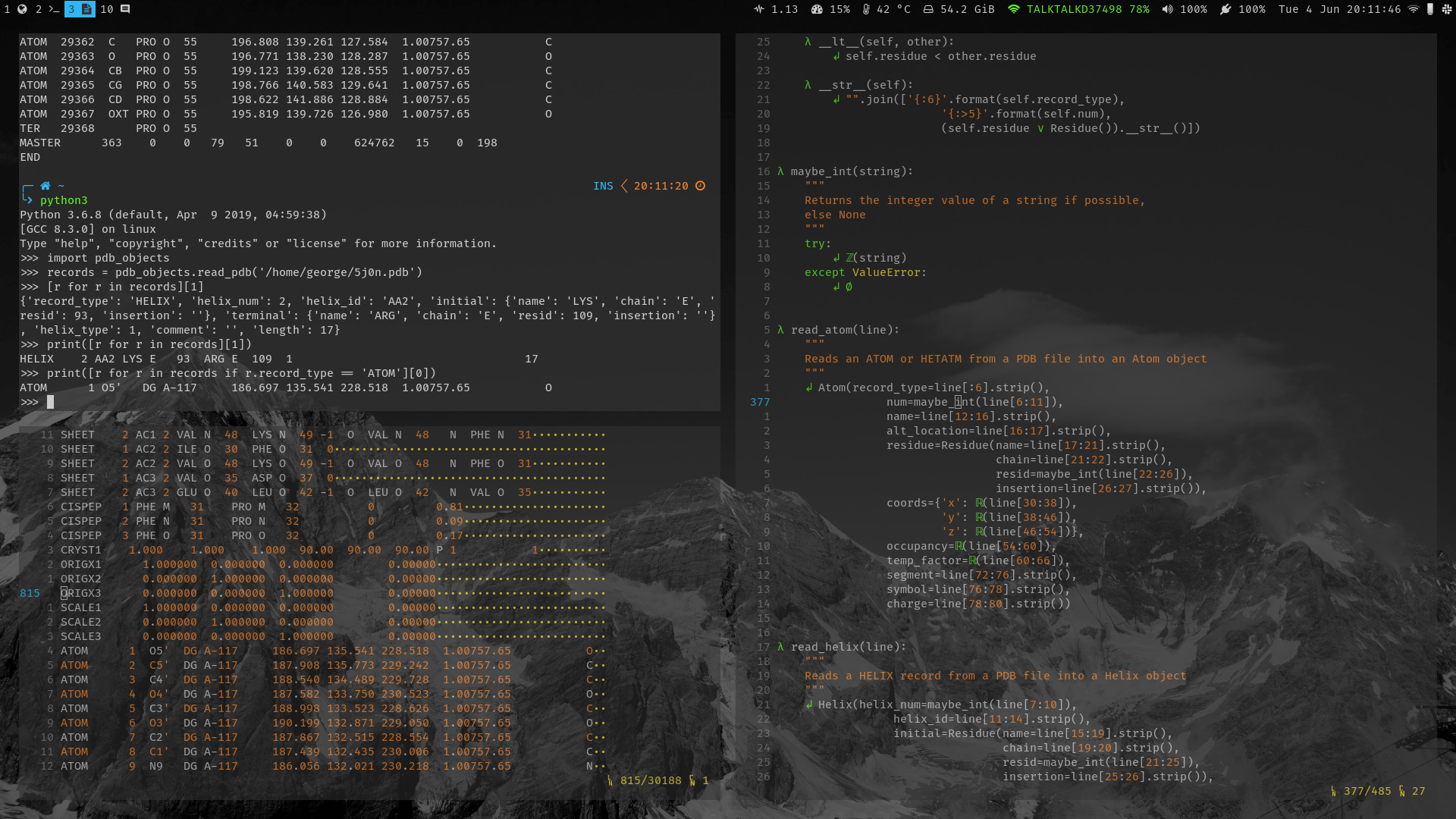Screen dimensions: 1456x819
Task: Click the clock icon beside 20:11:20
Action: click(x=699, y=186)
